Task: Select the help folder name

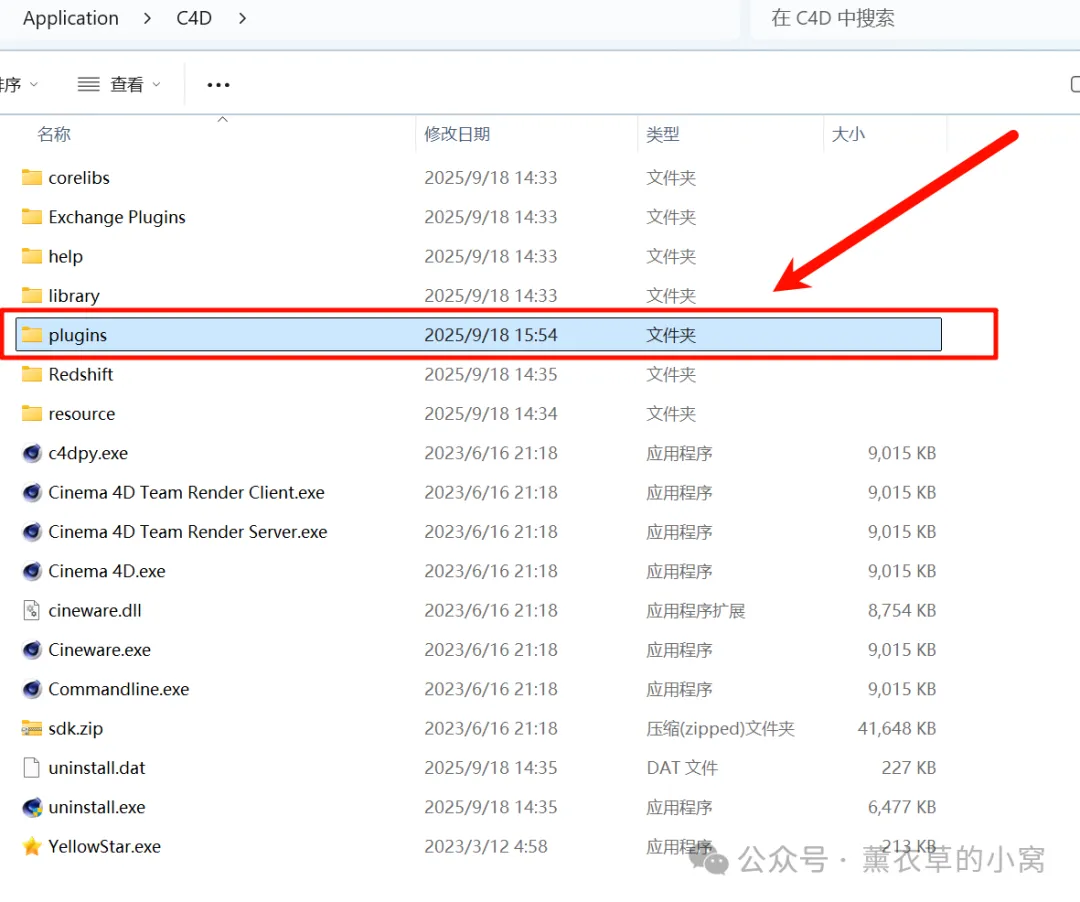Action: pos(65,256)
